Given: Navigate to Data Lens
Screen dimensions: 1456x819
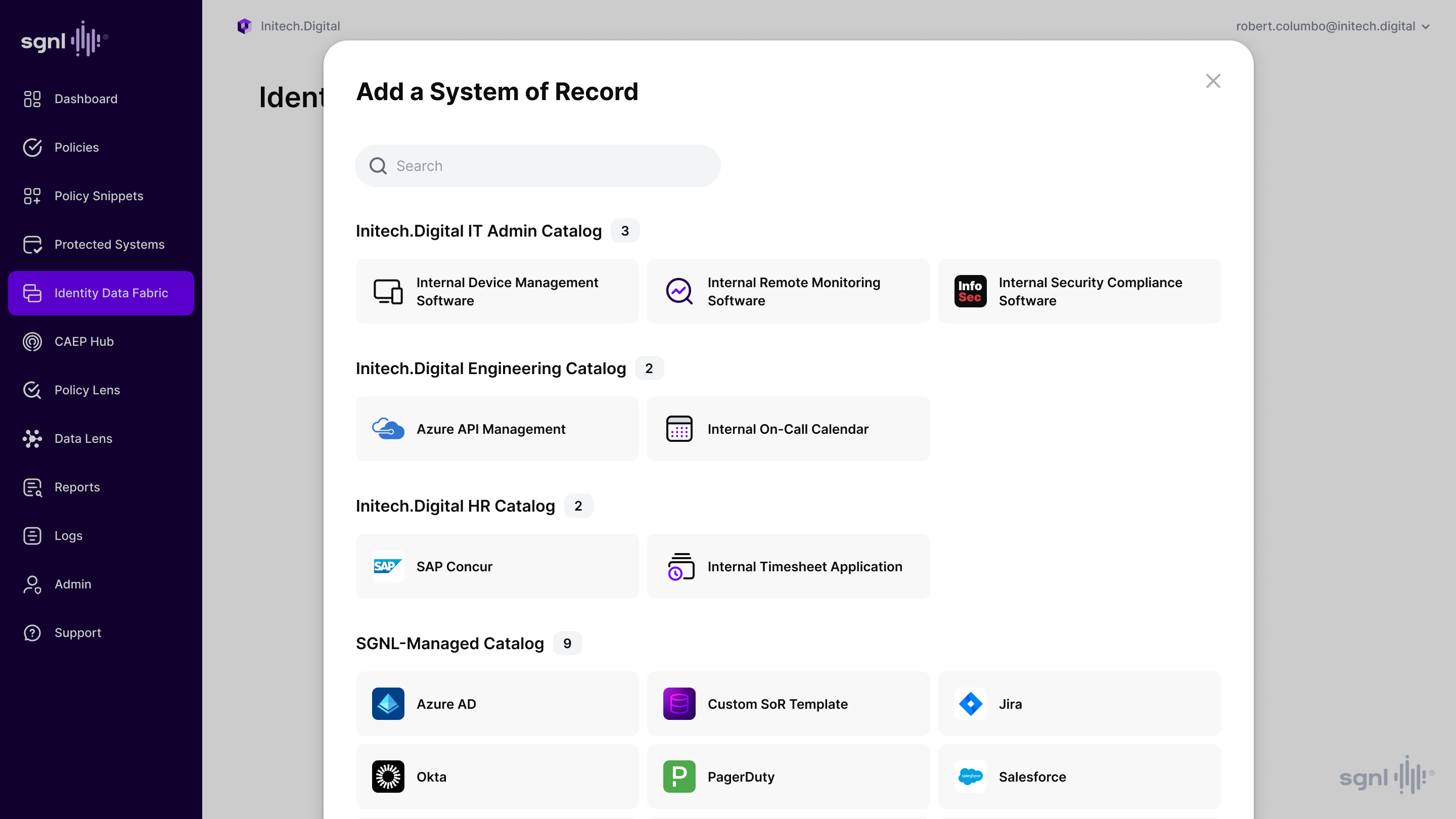Looking at the screenshot, I should (83, 439).
